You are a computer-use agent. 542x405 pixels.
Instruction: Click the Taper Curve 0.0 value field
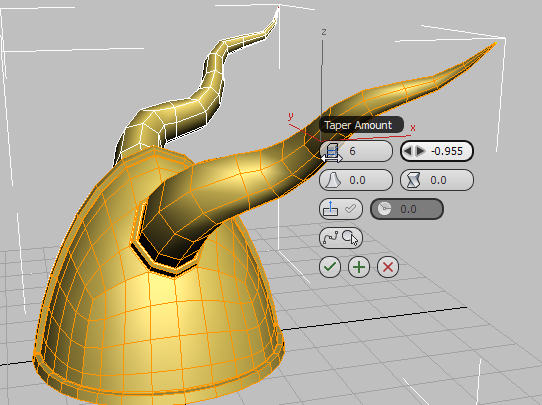point(357,180)
